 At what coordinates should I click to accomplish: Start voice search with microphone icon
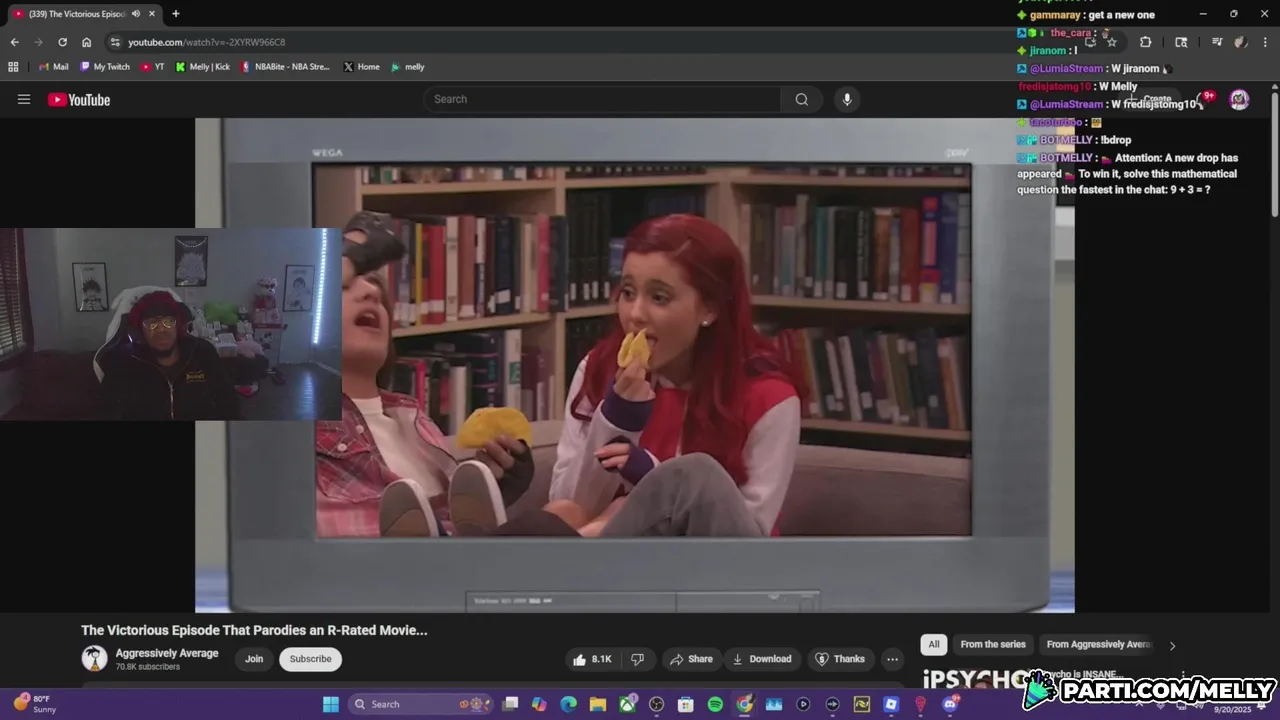pos(847,99)
